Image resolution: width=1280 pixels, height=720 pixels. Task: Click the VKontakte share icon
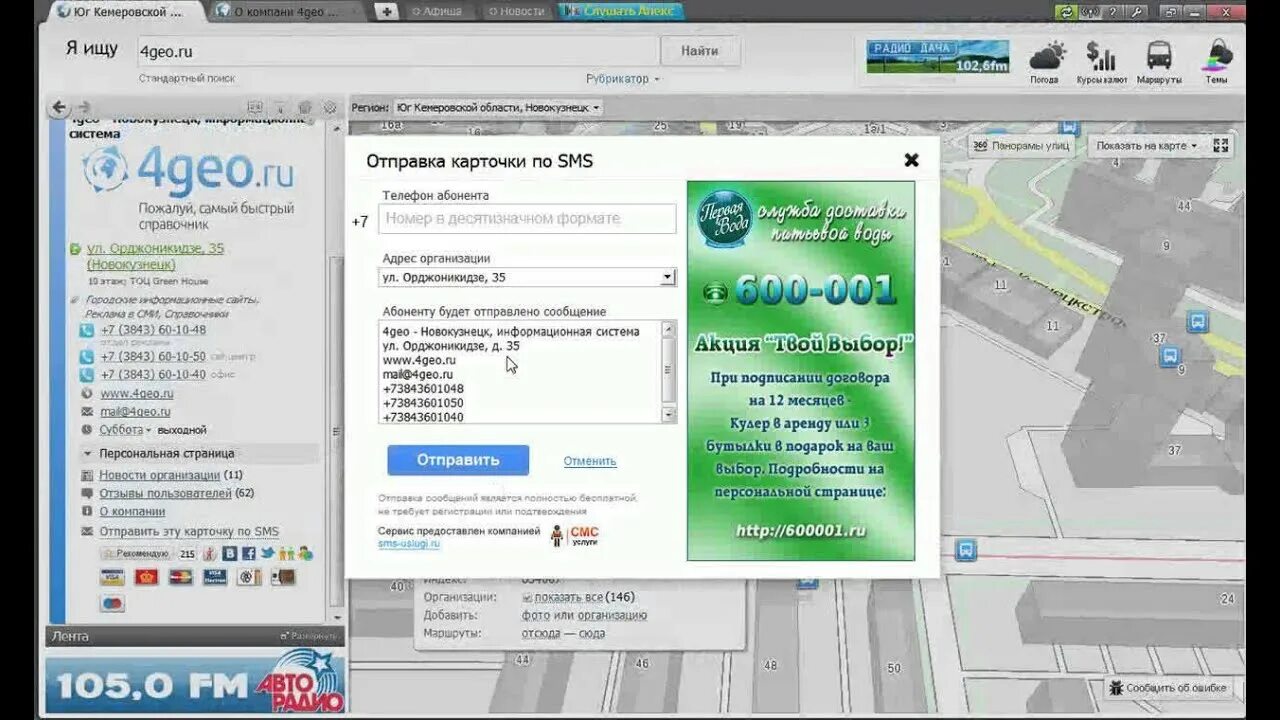click(x=229, y=553)
